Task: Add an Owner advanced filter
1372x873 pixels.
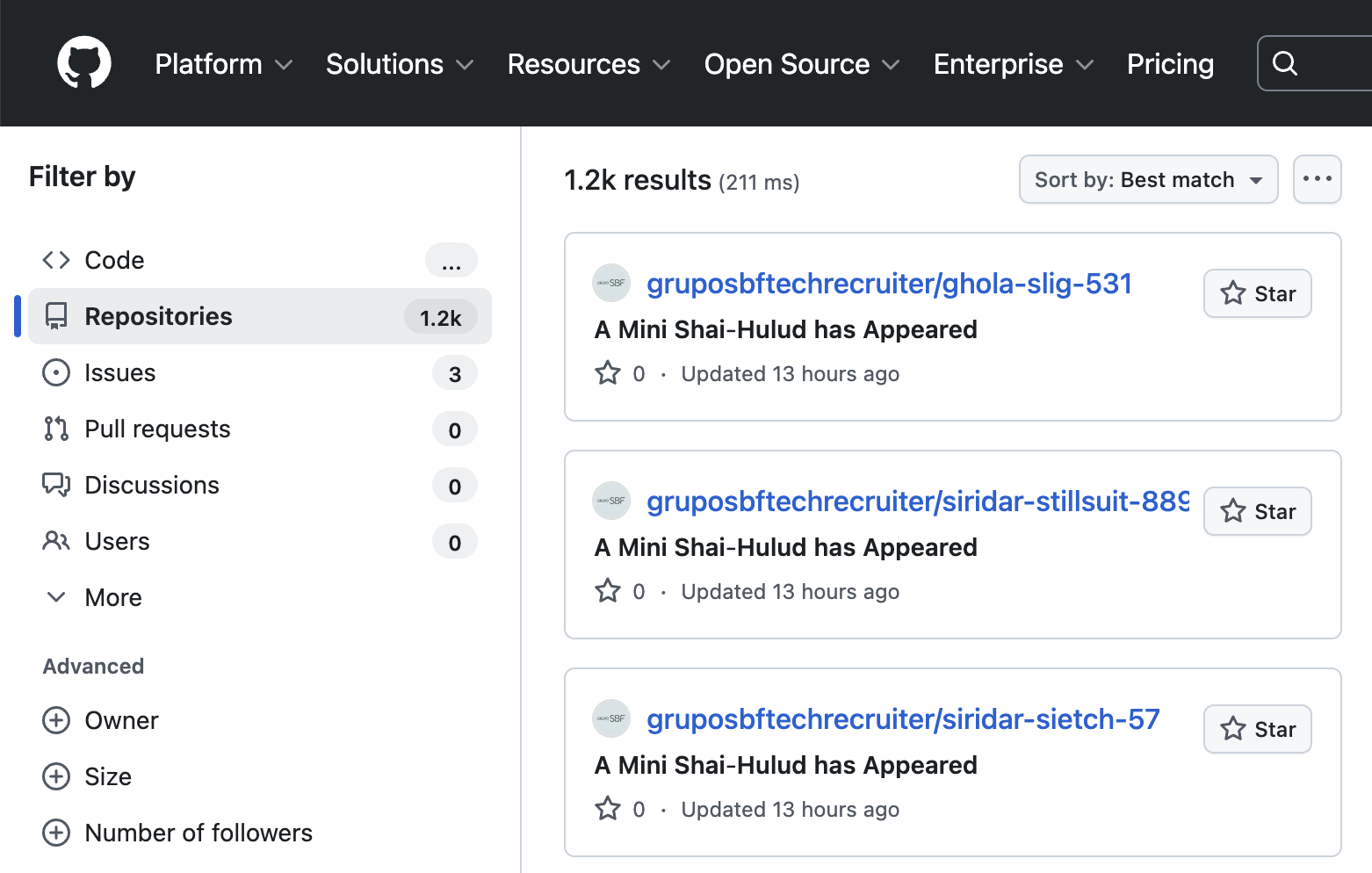Action: coord(260,720)
